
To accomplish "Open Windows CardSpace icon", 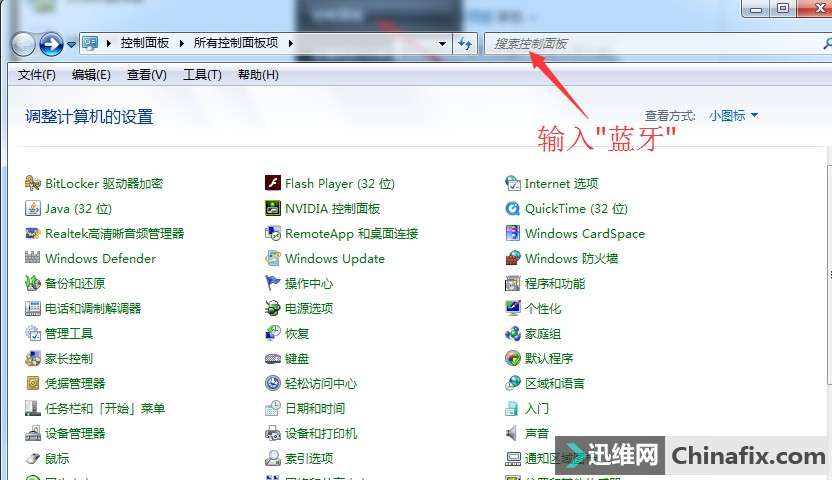I will [513, 233].
